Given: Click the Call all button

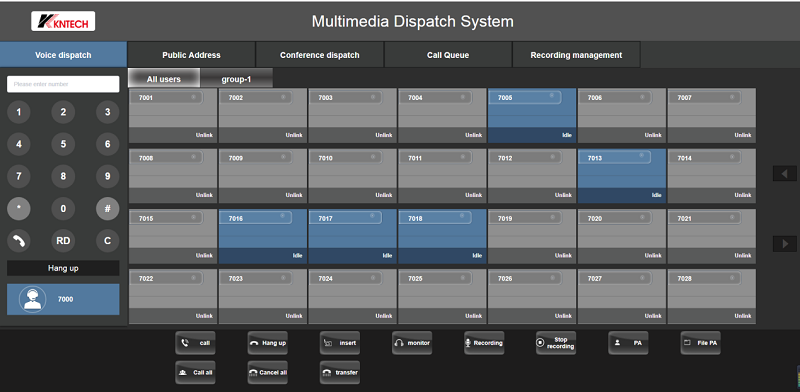Looking at the screenshot, I should click(x=195, y=373).
